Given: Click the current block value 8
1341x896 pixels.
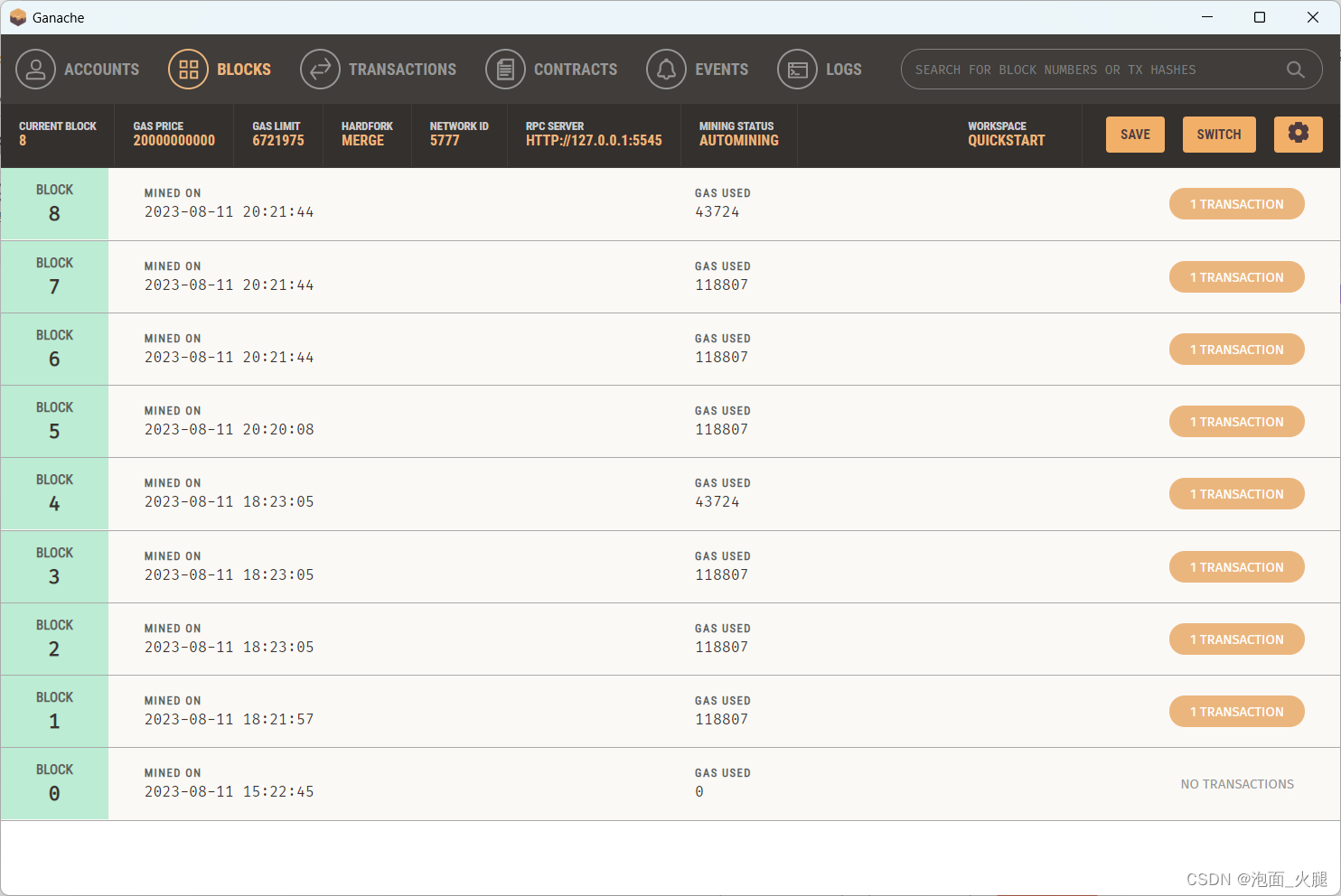Looking at the screenshot, I should [23, 141].
